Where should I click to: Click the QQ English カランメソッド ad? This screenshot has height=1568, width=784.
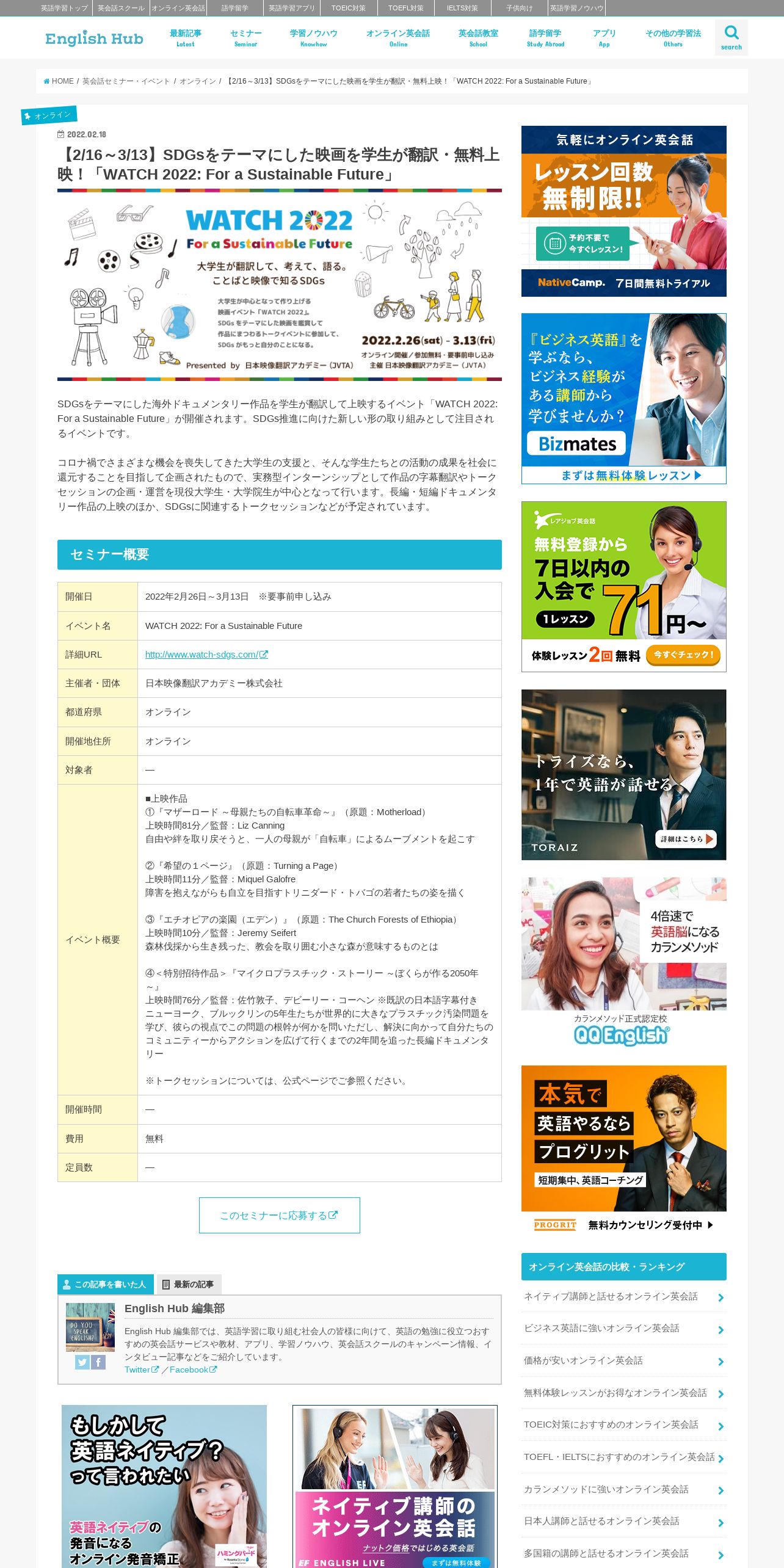tap(624, 963)
